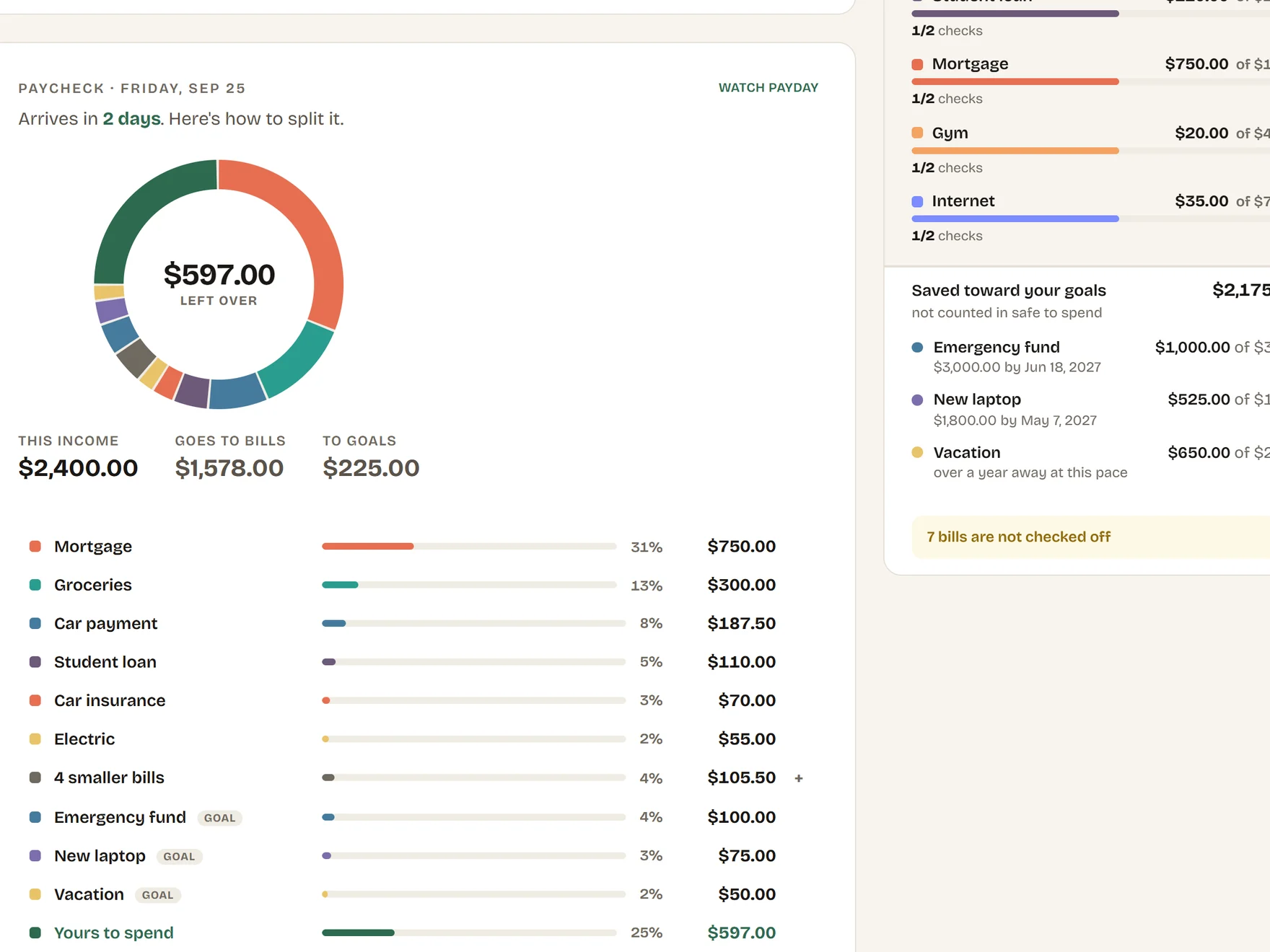
Task: Click the 4 smaller bills label
Action: pos(109,777)
